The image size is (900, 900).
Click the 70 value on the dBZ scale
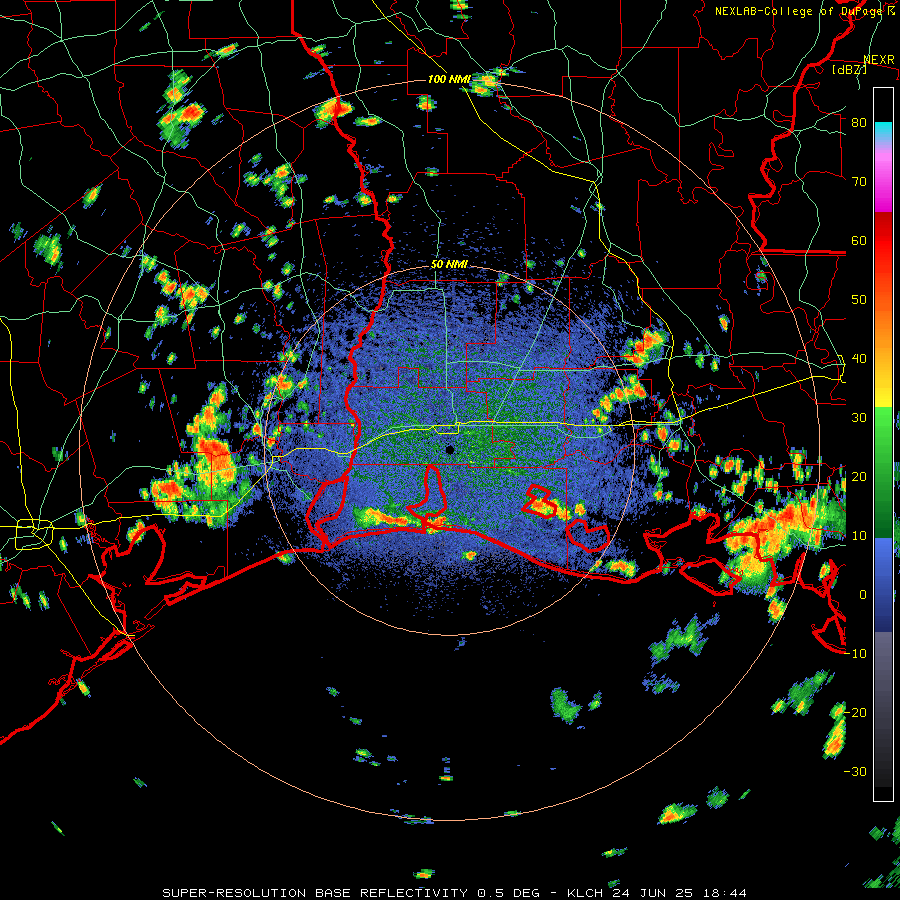pos(859,182)
